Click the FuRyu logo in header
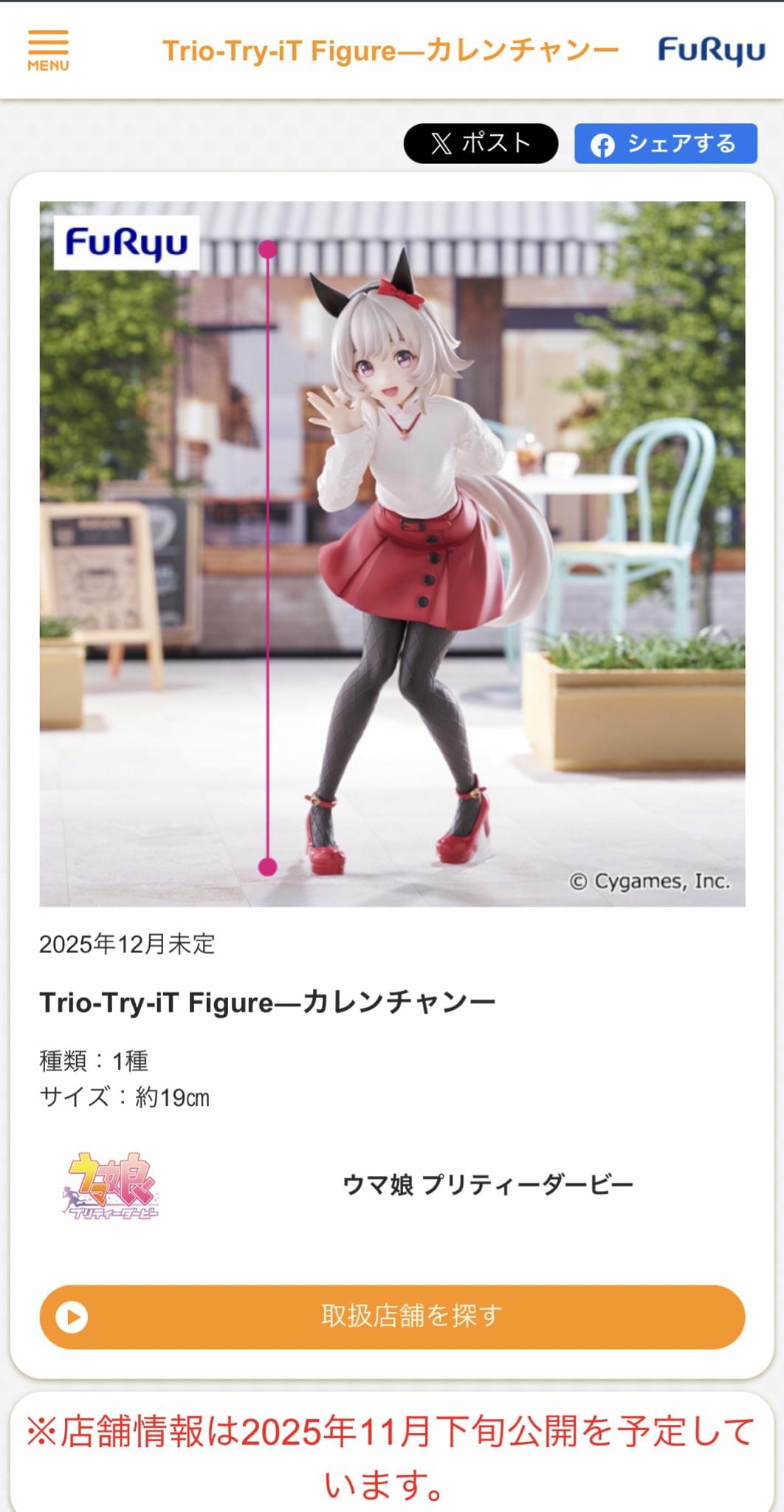The width and height of the screenshot is (784, 1512). [711, 50]
